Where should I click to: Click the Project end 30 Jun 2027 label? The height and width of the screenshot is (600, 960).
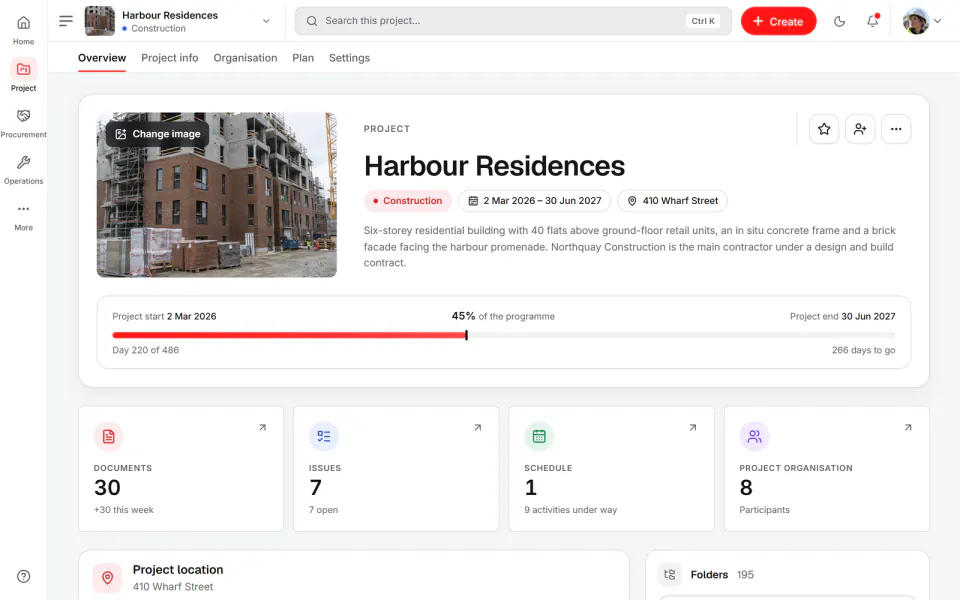(x=842, y=317)
